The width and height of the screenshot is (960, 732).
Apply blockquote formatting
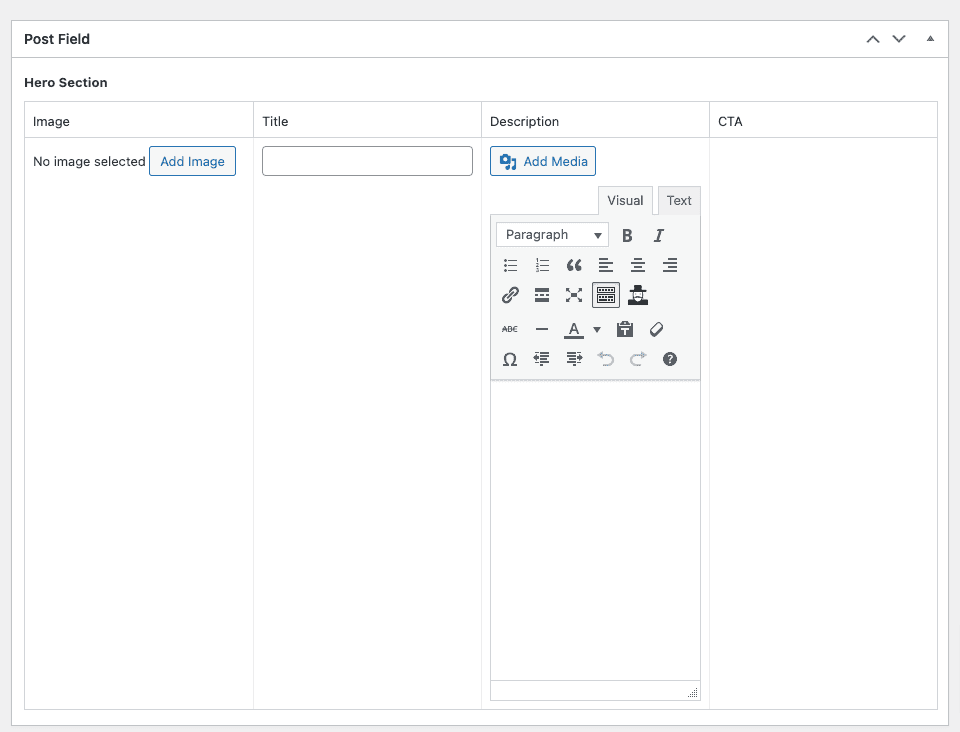point(574,265)
